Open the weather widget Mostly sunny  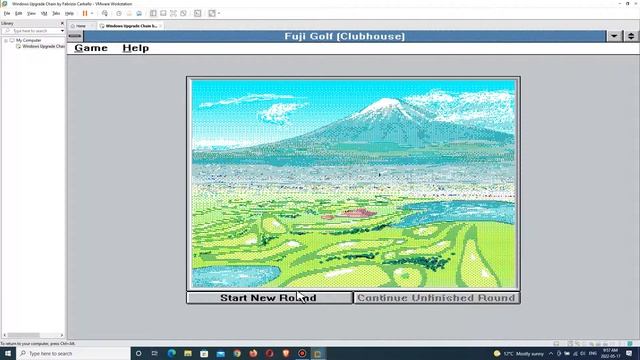[x=519, y=353]
